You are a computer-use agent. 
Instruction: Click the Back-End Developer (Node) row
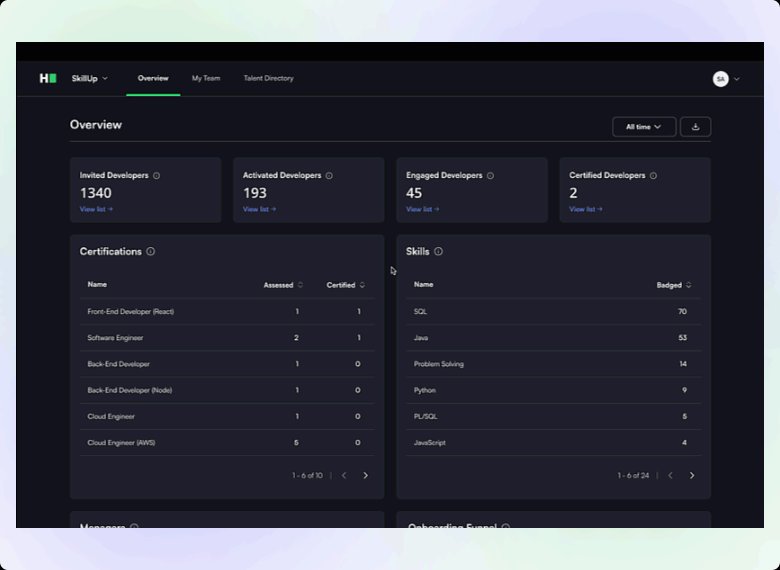coord(227,390)
